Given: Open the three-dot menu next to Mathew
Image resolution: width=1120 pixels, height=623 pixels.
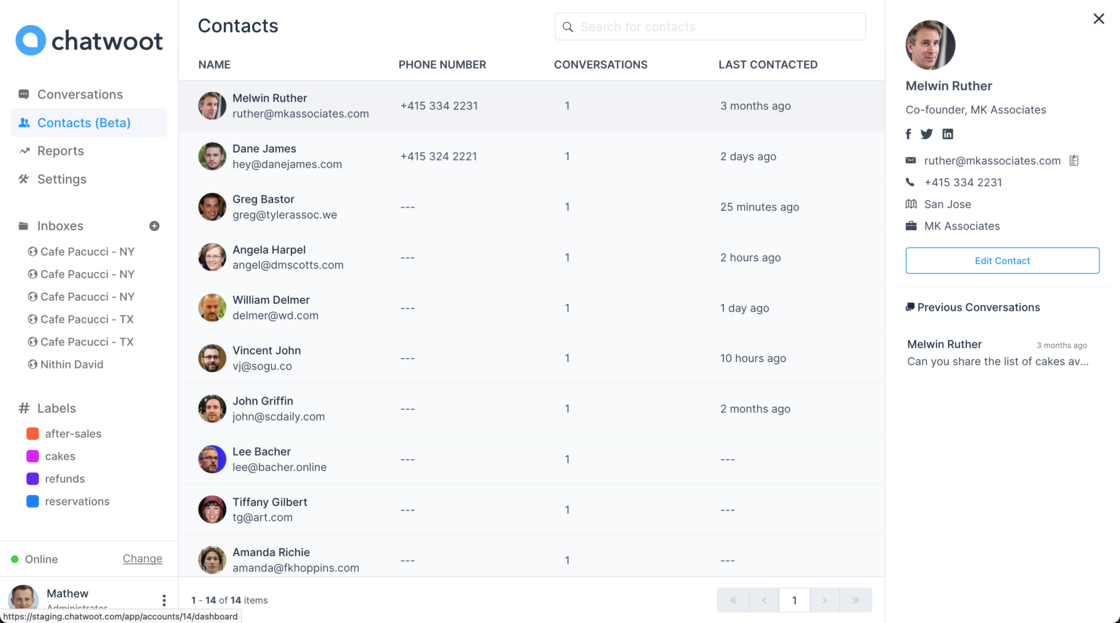Looking at the screenshot, I should pyautogui.click(x=164, y=600).
